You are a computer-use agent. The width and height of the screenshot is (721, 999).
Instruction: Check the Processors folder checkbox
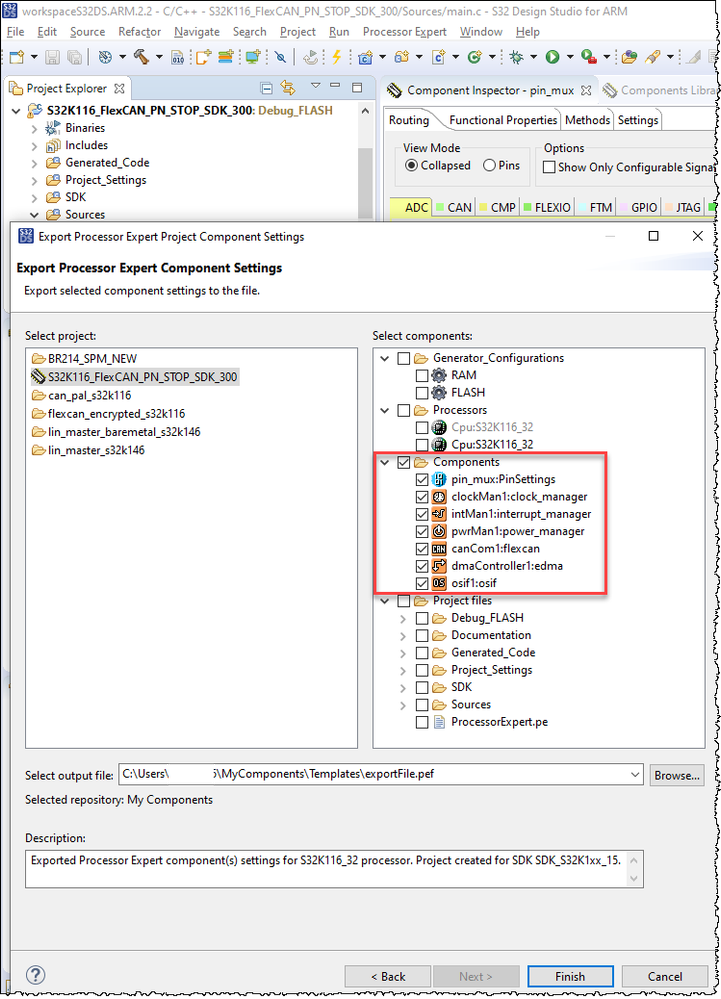pyautogui.click(x=403, y=410)
